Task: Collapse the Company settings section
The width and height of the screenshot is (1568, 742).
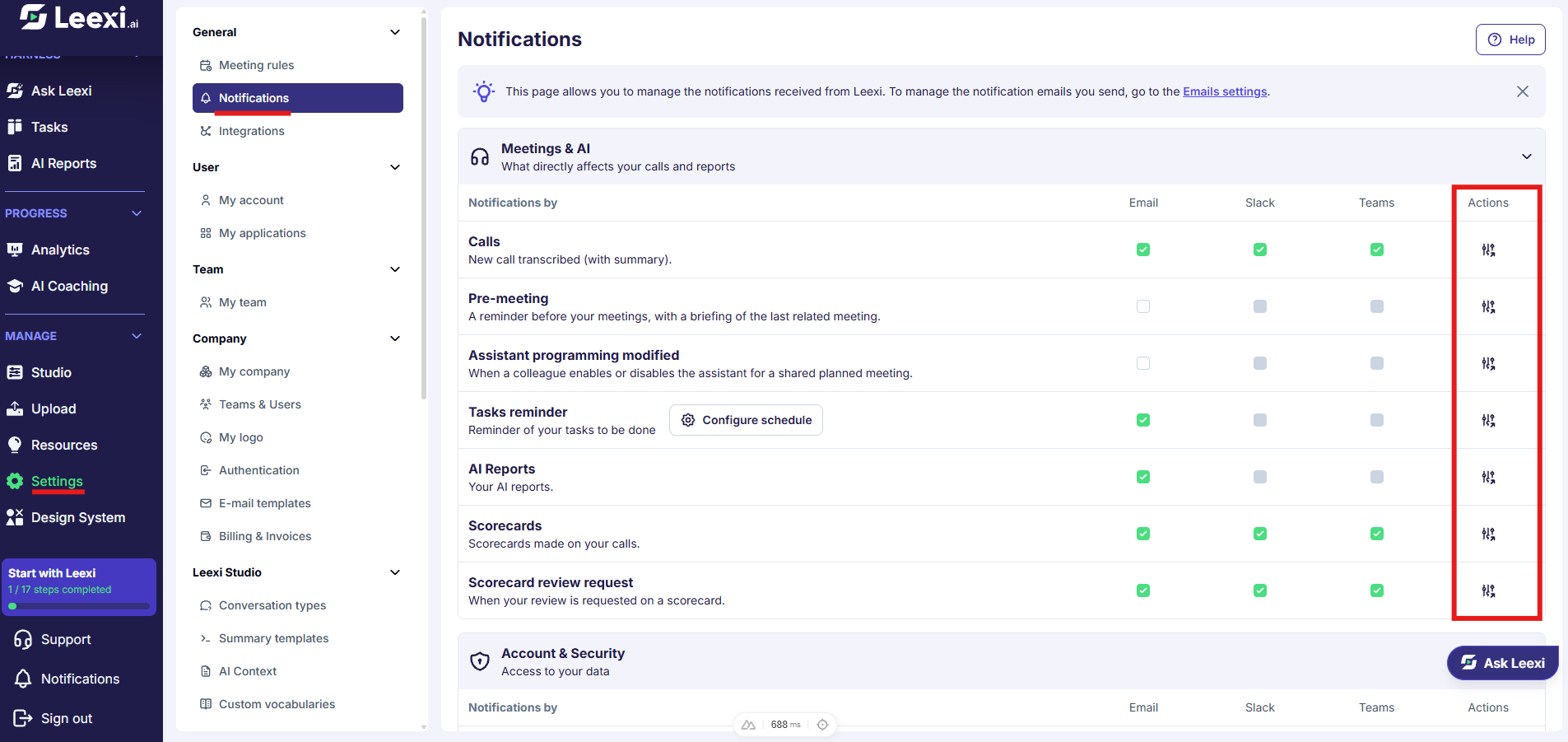Action: pyautogui.click(x=395, y=338)
